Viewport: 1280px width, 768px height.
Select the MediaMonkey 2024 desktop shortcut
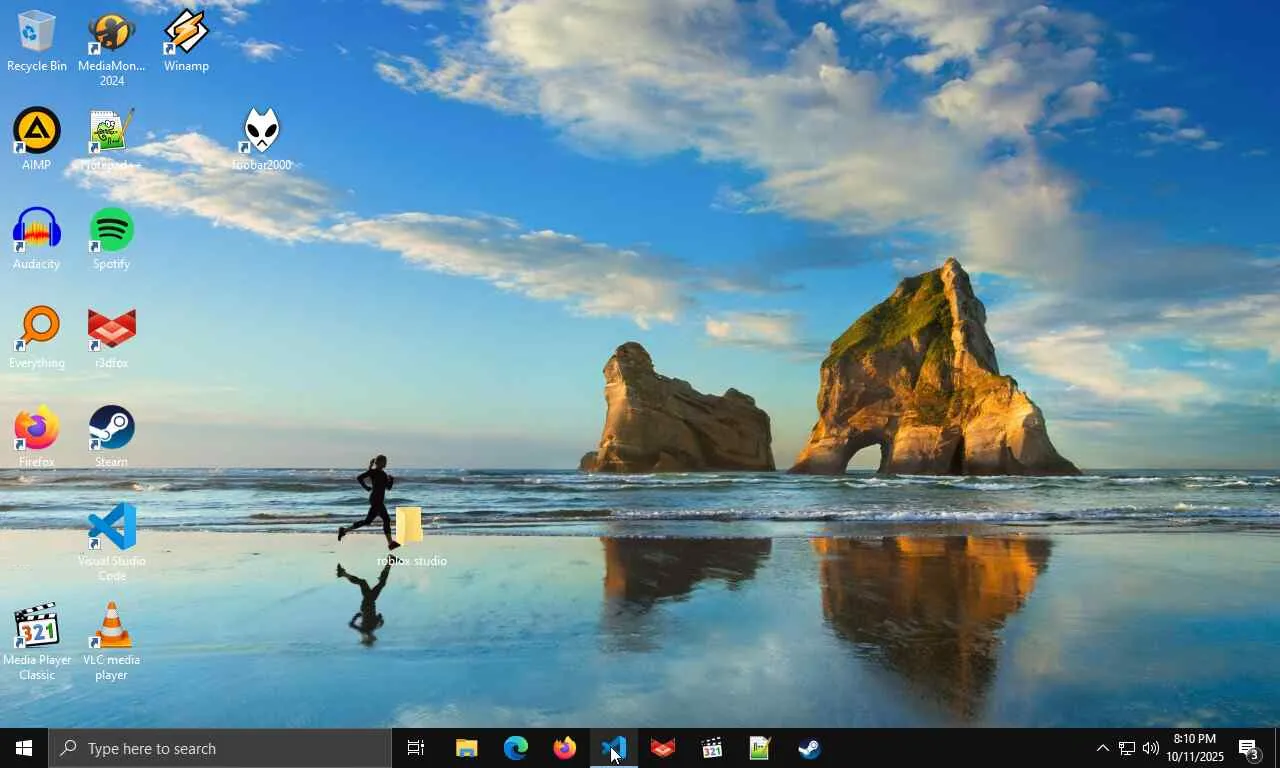click(x=111, y=49)
